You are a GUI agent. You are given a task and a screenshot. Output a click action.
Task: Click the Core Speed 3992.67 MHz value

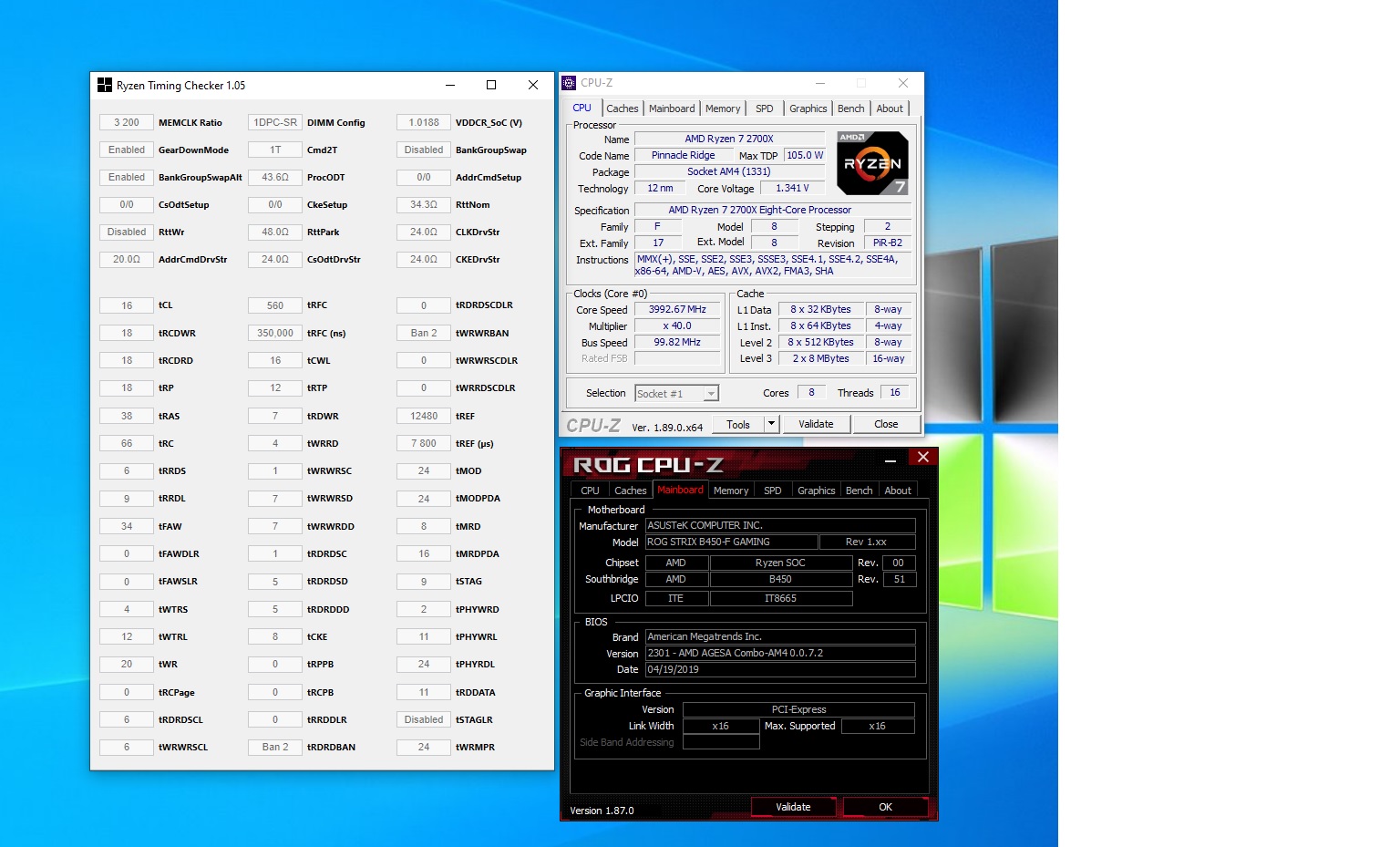(x=677, y=310)
